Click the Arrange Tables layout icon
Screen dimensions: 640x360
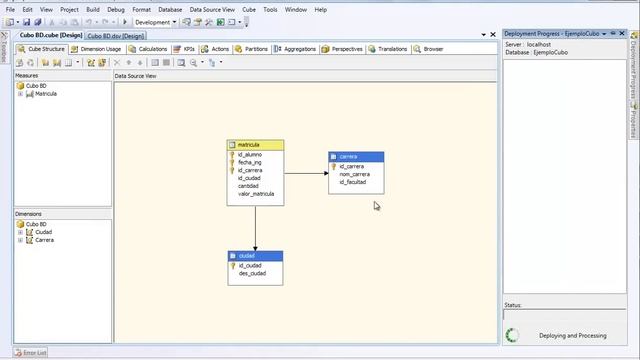point(212,62)
